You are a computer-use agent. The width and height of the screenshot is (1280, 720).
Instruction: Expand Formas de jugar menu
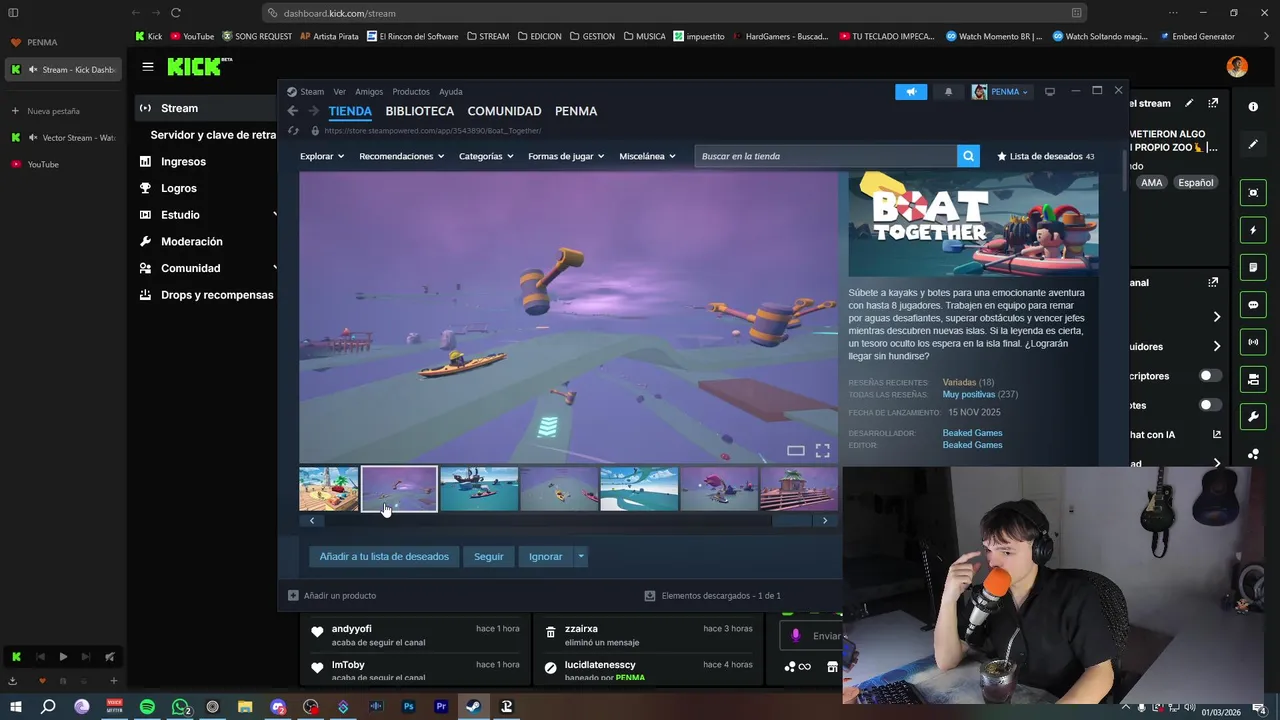[x=566, y=156]
